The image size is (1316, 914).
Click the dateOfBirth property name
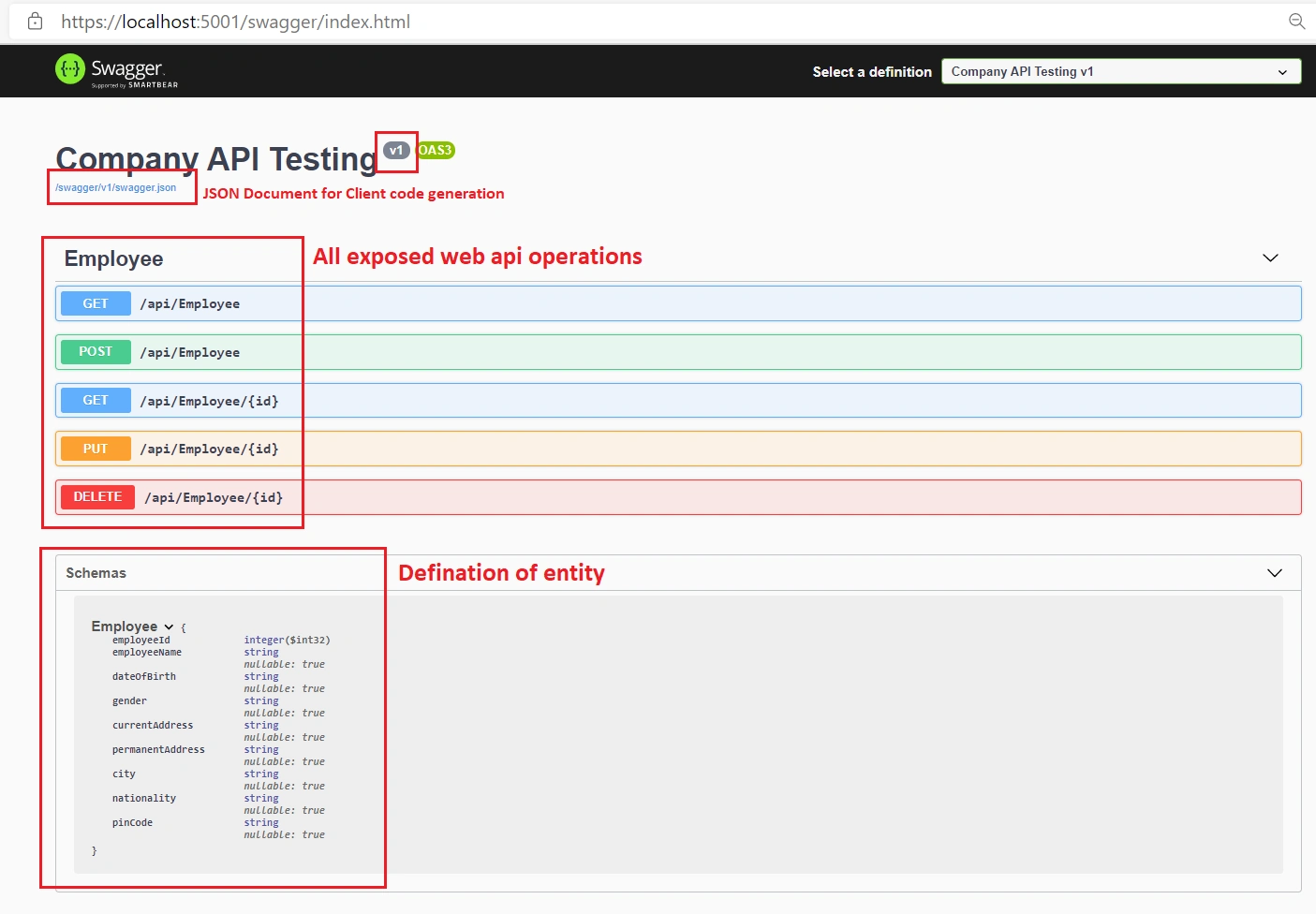(x=144, y=677)
